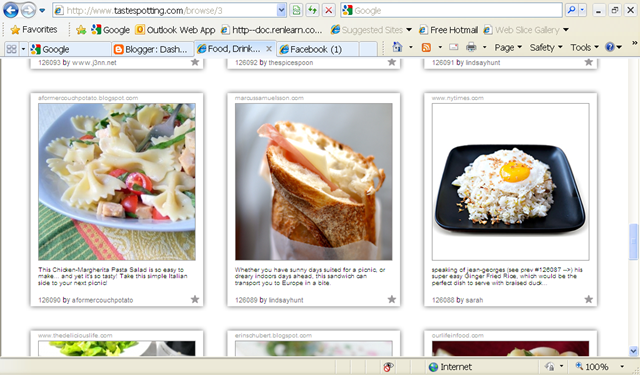Click the Compatibility View icon
The image size is (640, 375).
point(296,11)
